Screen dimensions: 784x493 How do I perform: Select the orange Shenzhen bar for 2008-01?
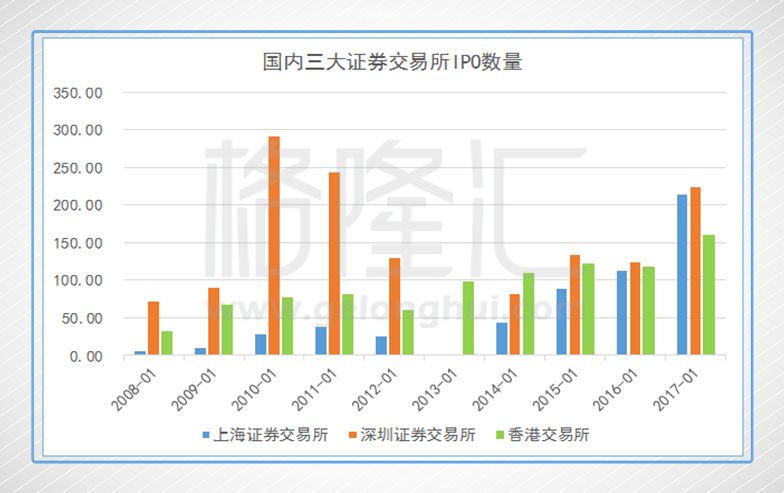click(154, 328)
